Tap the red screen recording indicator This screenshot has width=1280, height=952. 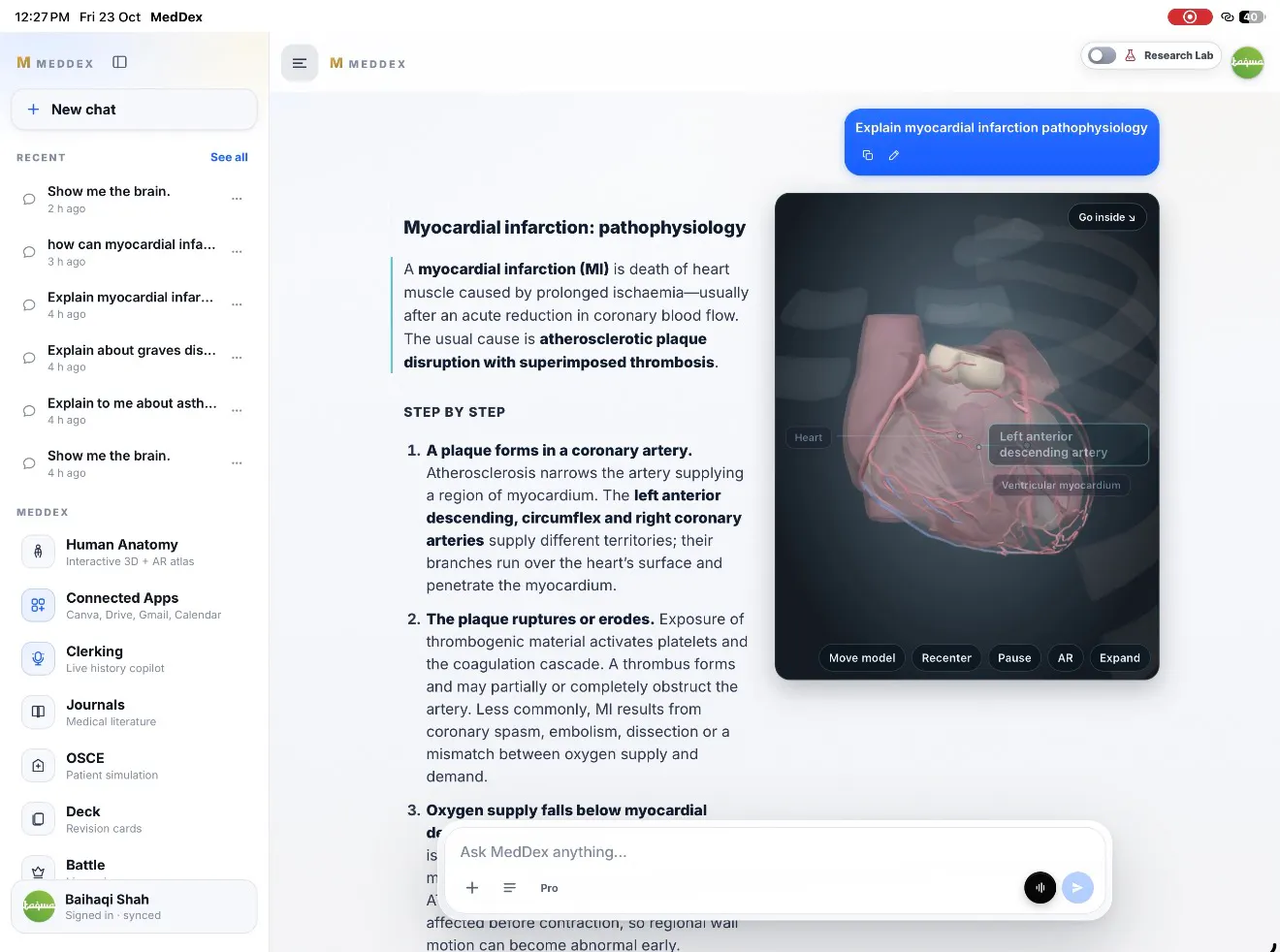[x=1190, y=16]
